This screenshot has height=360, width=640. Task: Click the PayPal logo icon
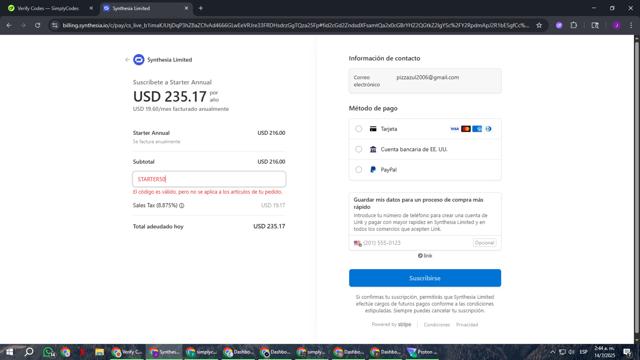pyautogui.click(x=373, y=170)
